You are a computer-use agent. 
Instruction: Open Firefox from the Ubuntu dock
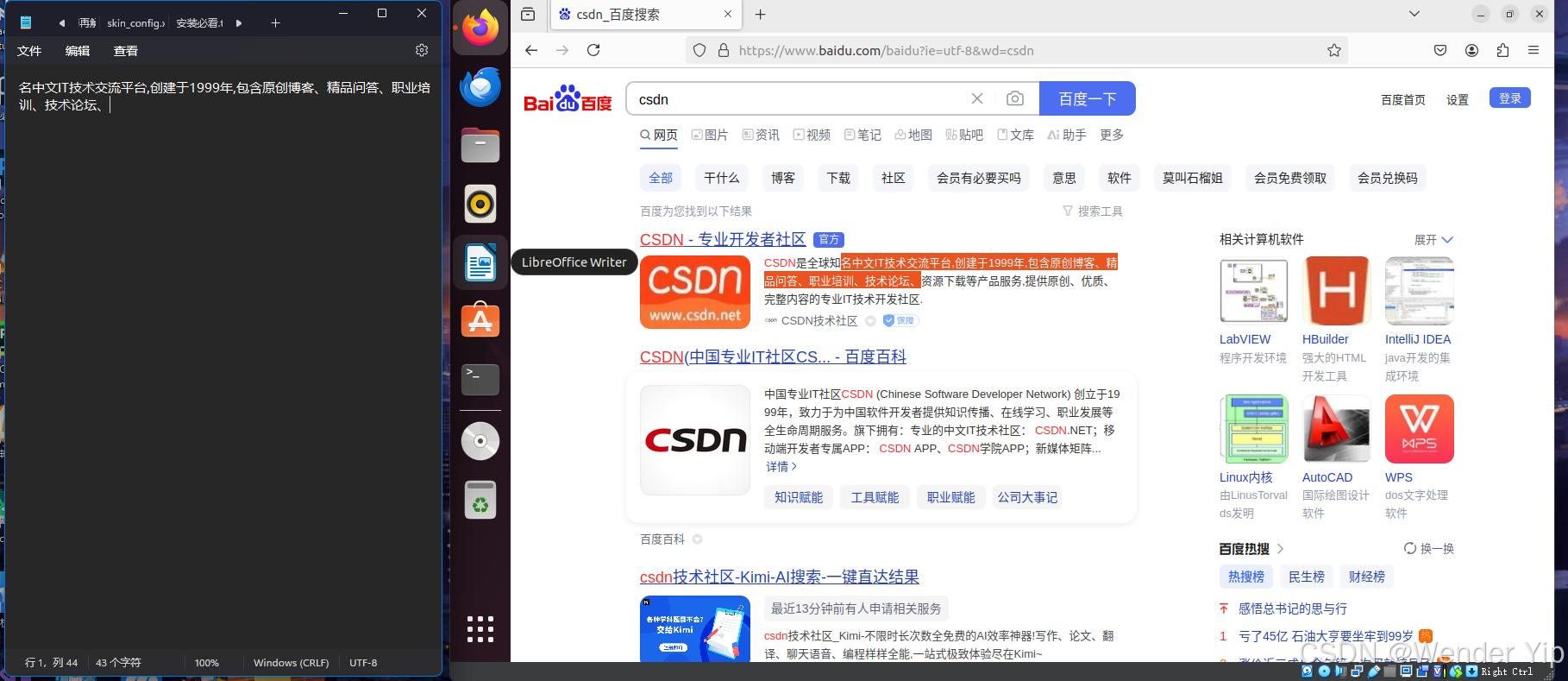[480, 28]
